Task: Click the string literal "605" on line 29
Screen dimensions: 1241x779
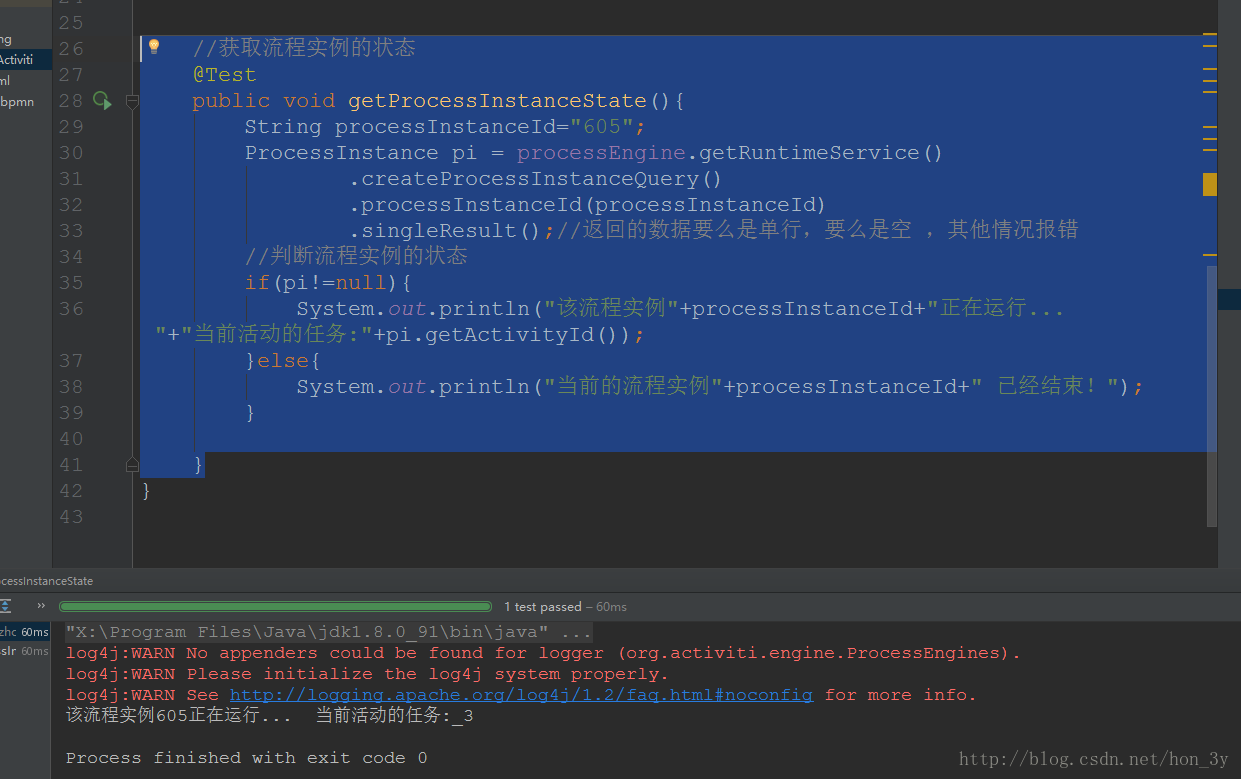Action: pyautogui.click(x=602, y=127)
